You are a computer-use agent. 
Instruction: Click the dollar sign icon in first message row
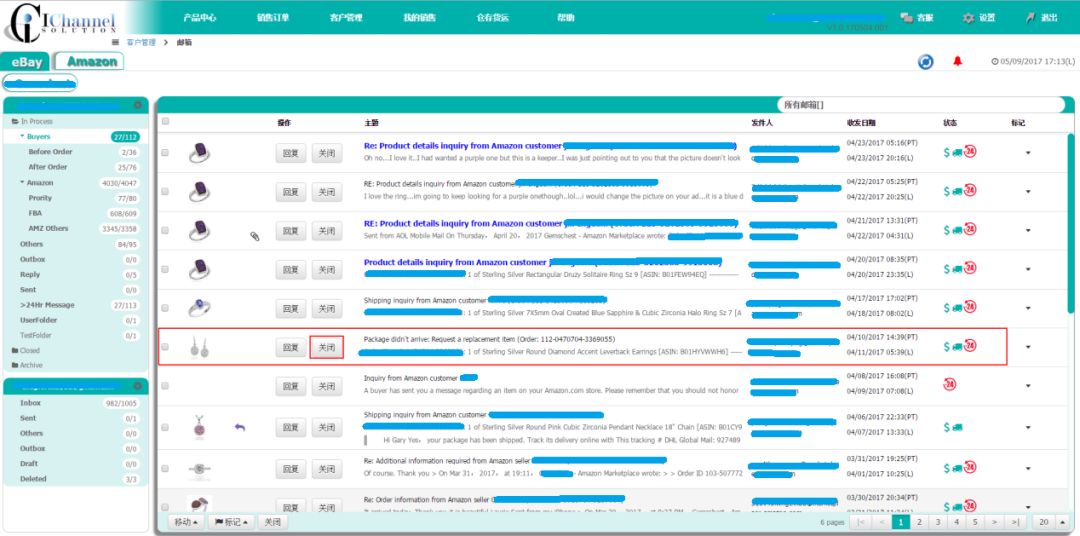(x=946, y=152)
